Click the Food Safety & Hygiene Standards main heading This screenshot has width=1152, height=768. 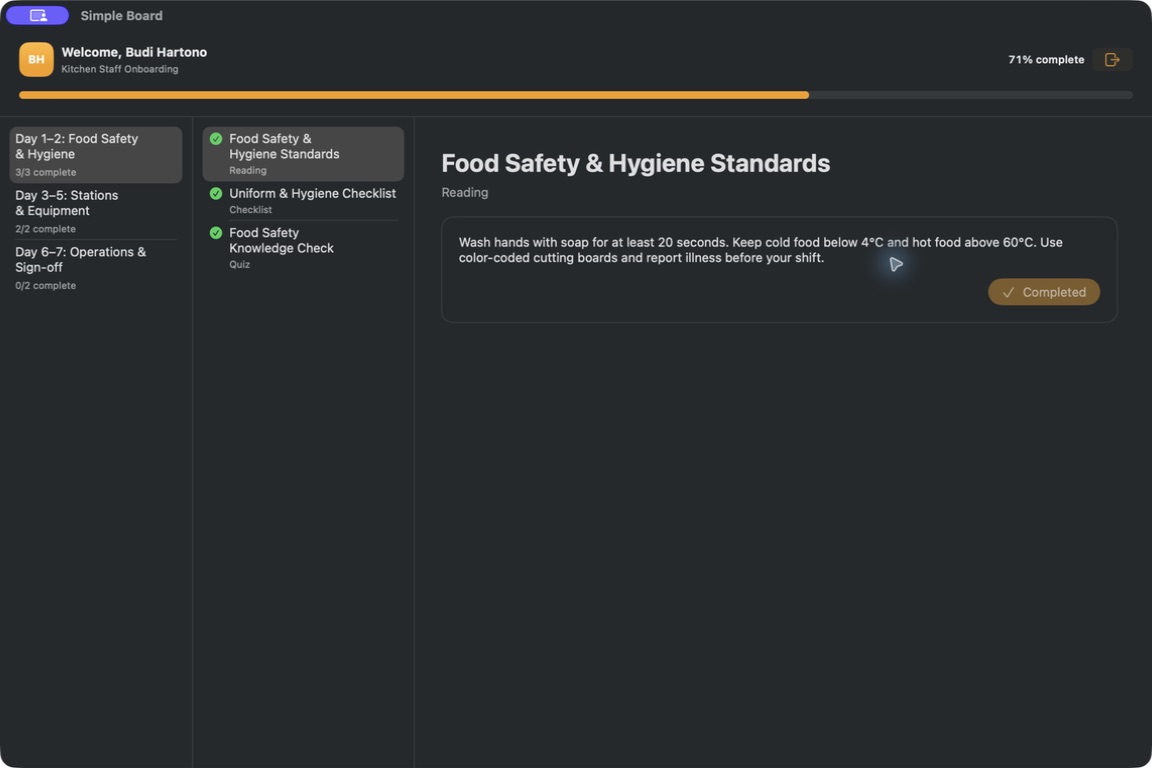636,163
